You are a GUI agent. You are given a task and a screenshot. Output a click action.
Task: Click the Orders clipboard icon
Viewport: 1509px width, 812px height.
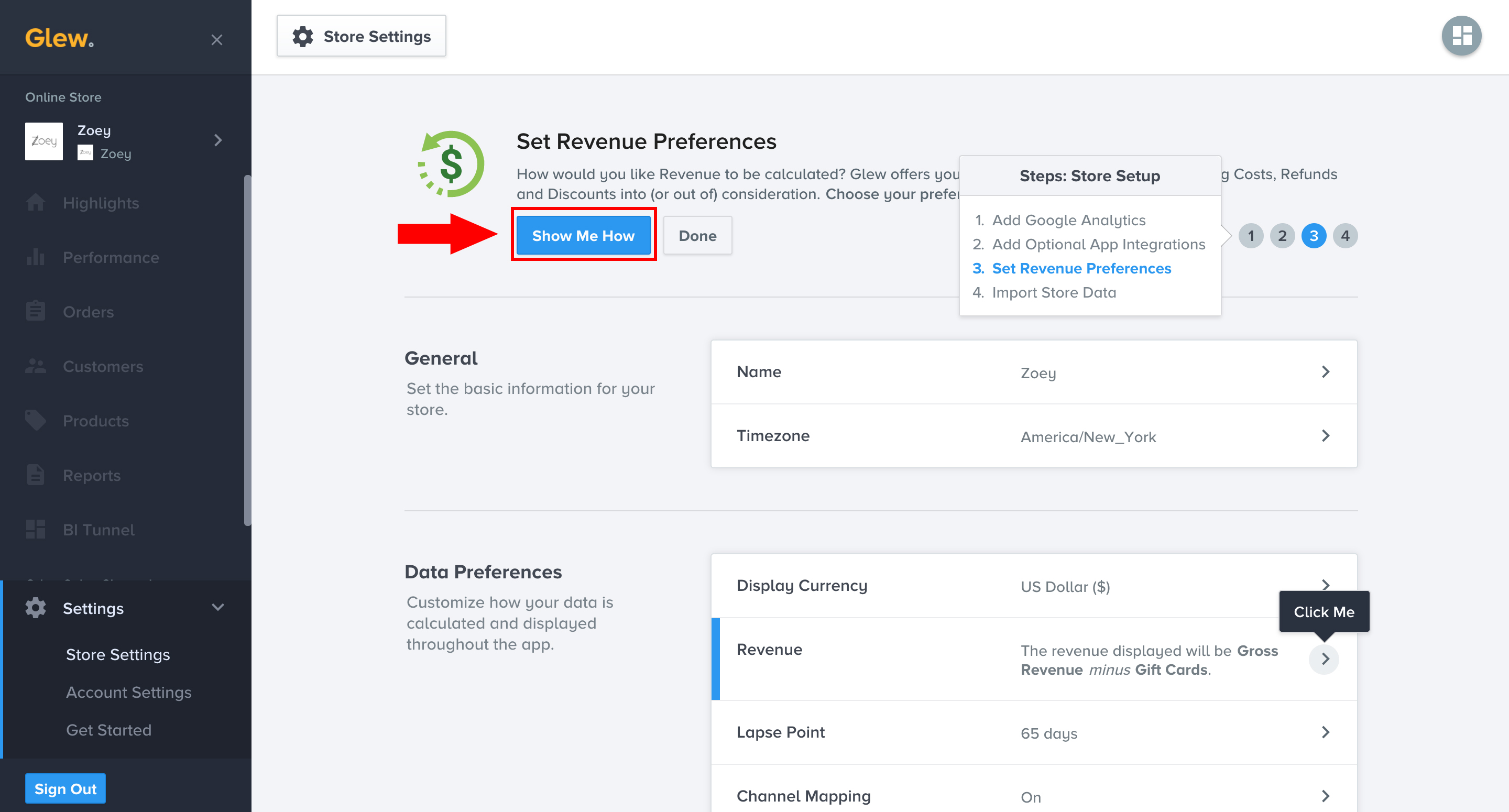[x=35, y=311]
